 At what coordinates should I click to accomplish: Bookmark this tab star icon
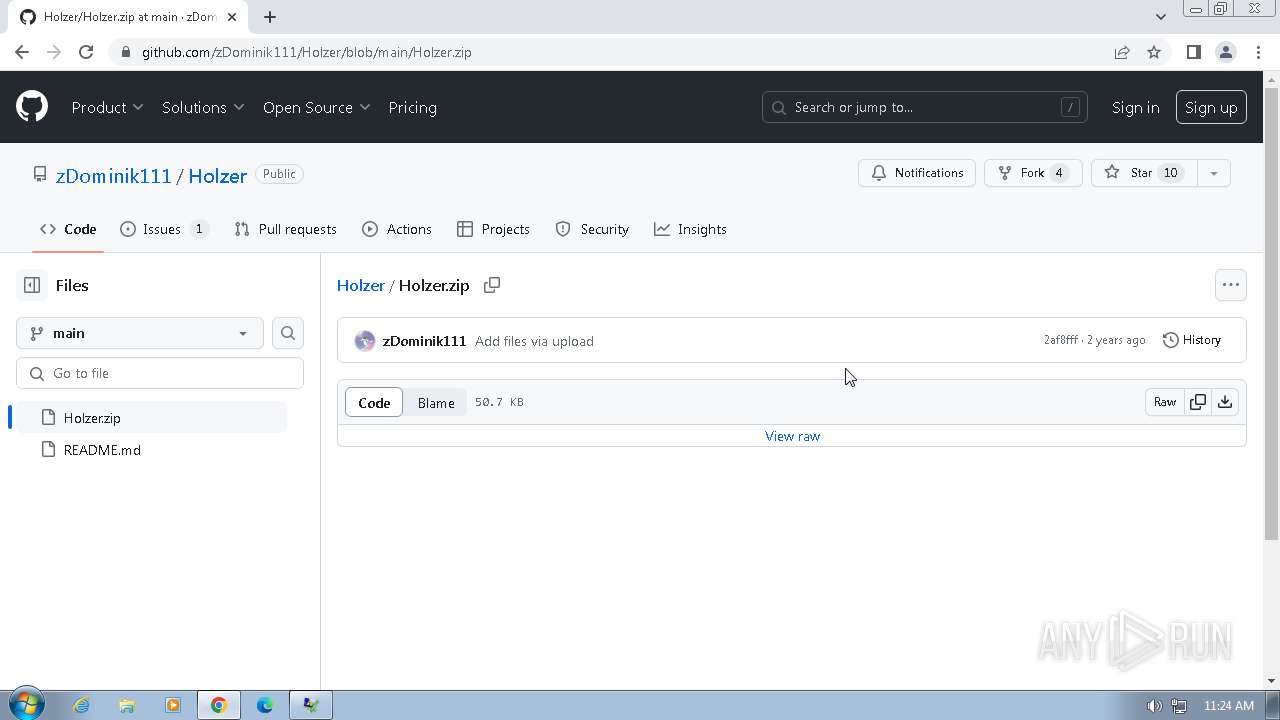(1154, 52)
